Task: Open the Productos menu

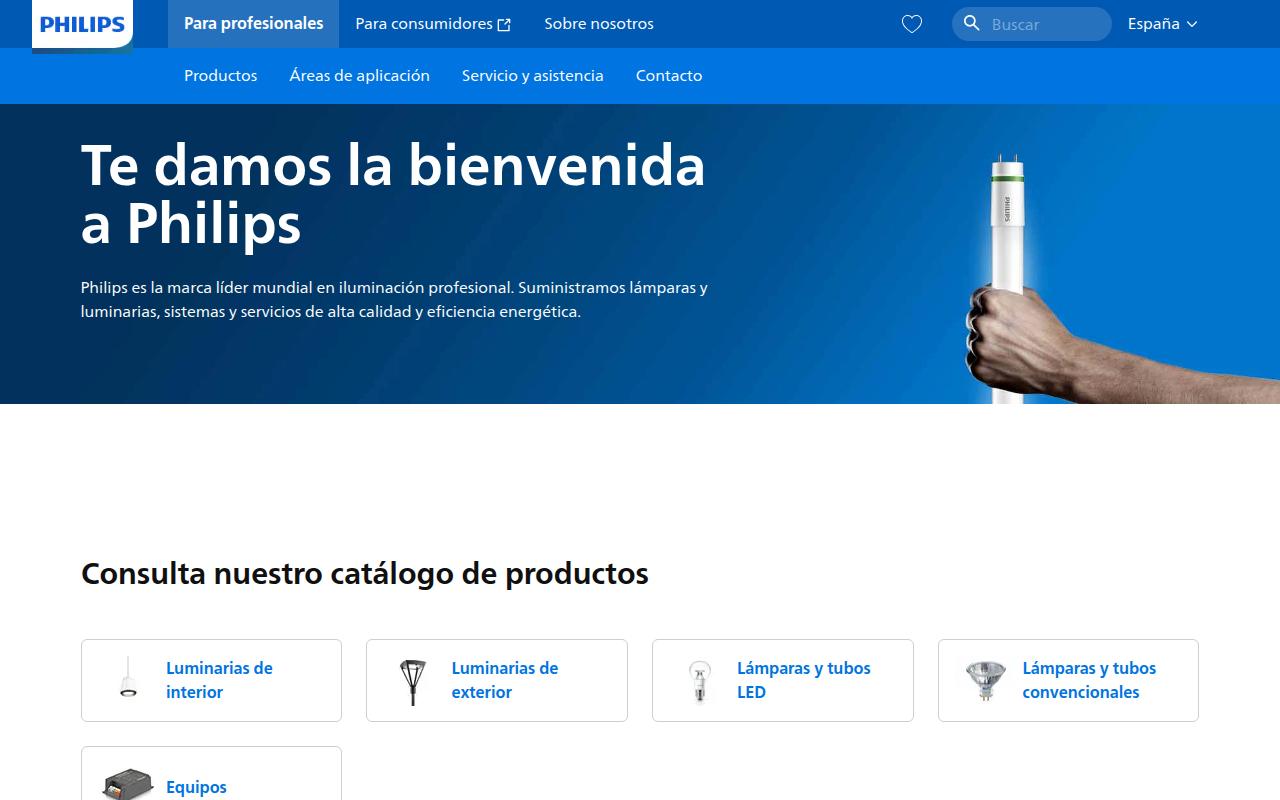Action: click(x=221, y=76)
